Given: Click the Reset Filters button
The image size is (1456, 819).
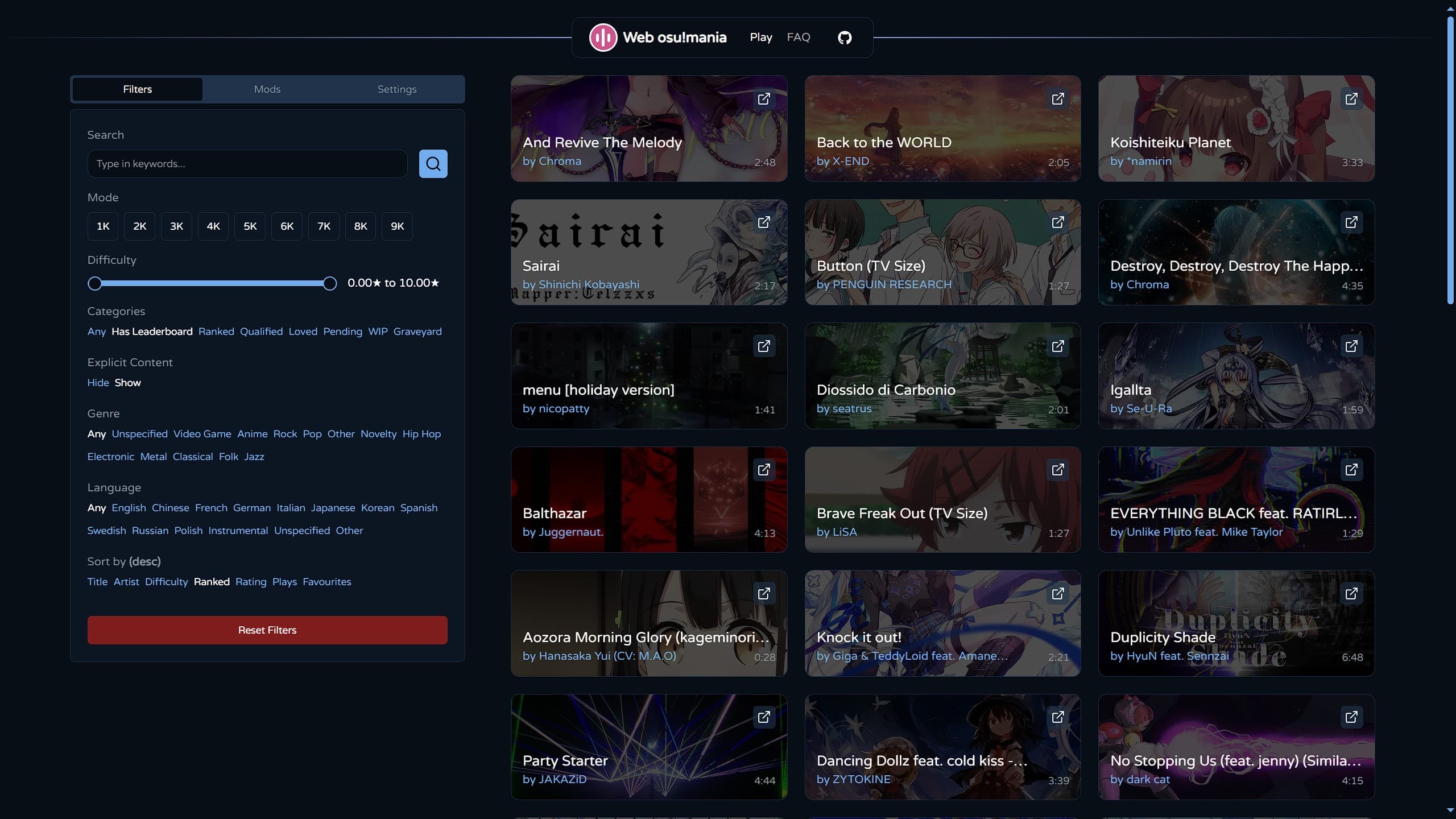Looking at the screenshot, I should 267,630.
